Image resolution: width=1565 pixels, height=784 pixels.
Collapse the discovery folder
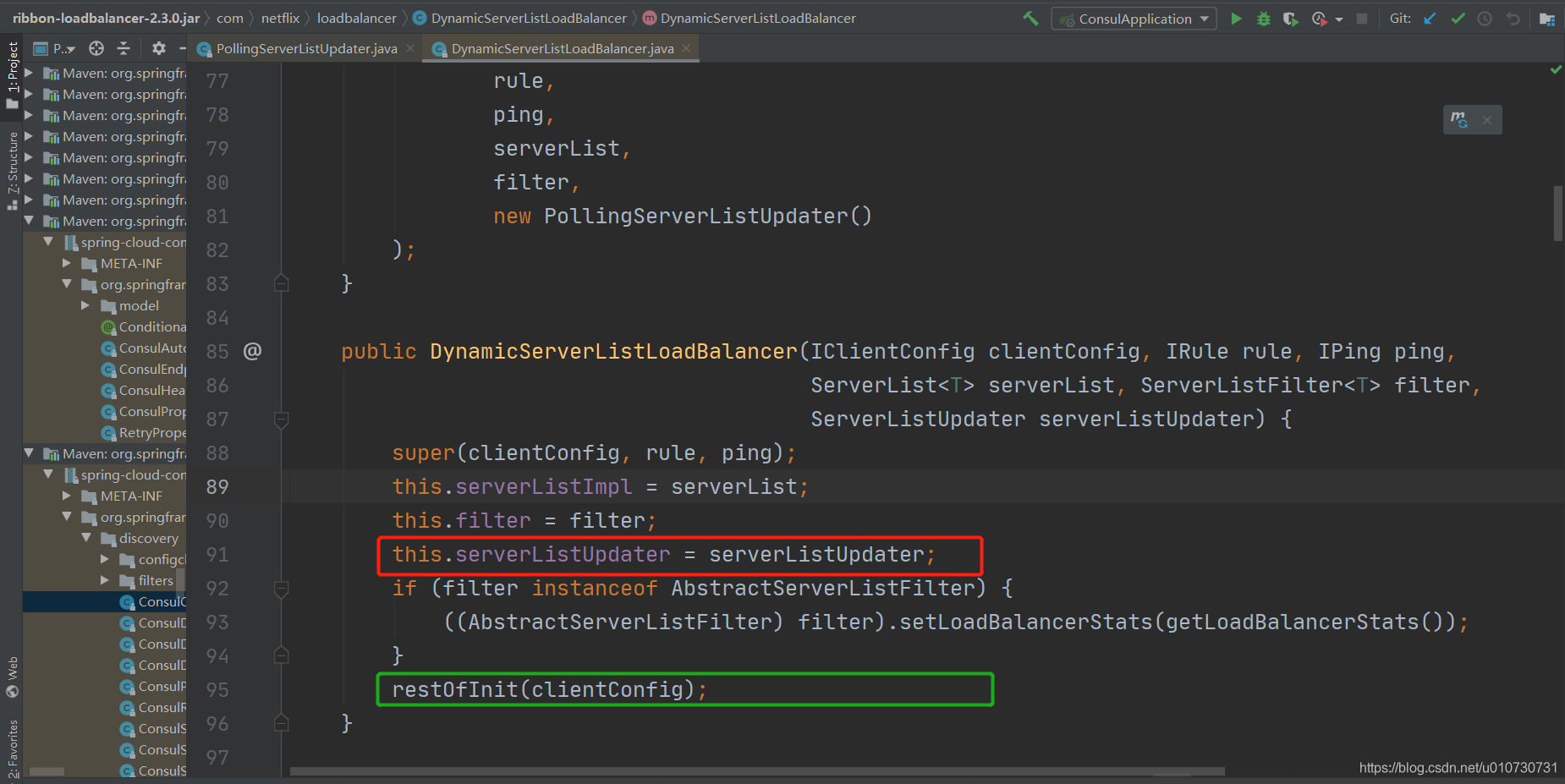[85, 538]
